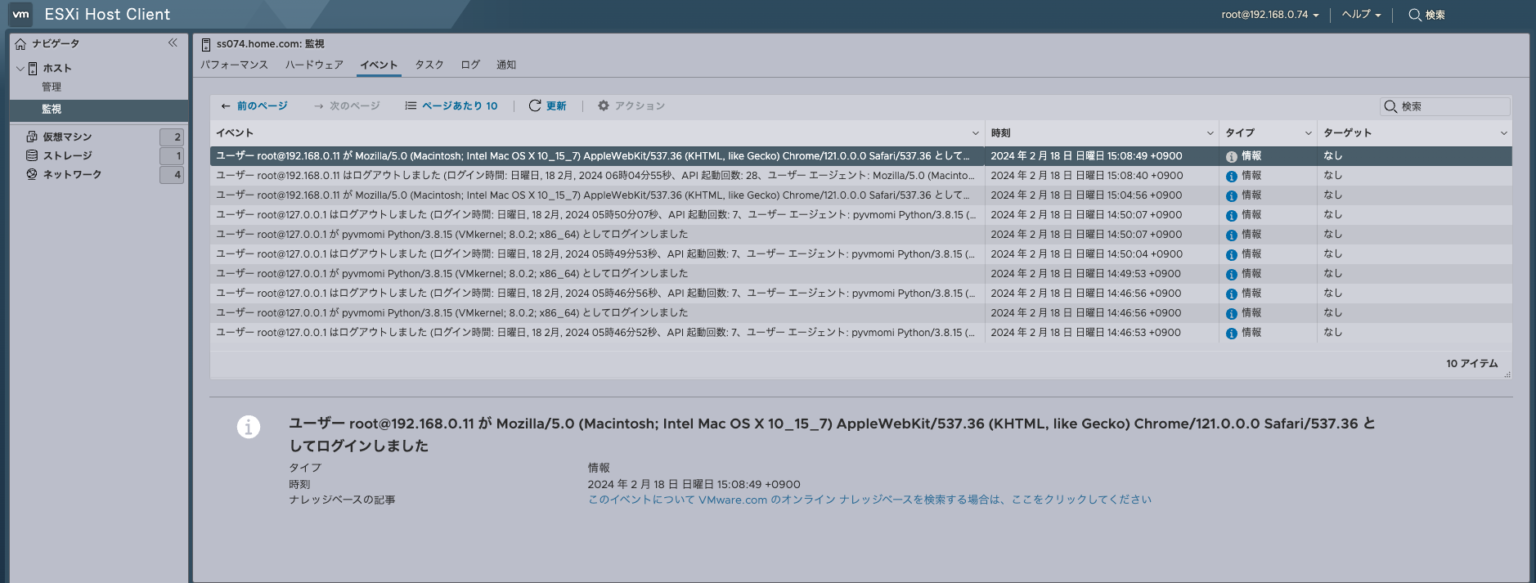Screen dimensions: 1536x583
Task: Go to 前のページ previous page
Action: click(254, 105)
